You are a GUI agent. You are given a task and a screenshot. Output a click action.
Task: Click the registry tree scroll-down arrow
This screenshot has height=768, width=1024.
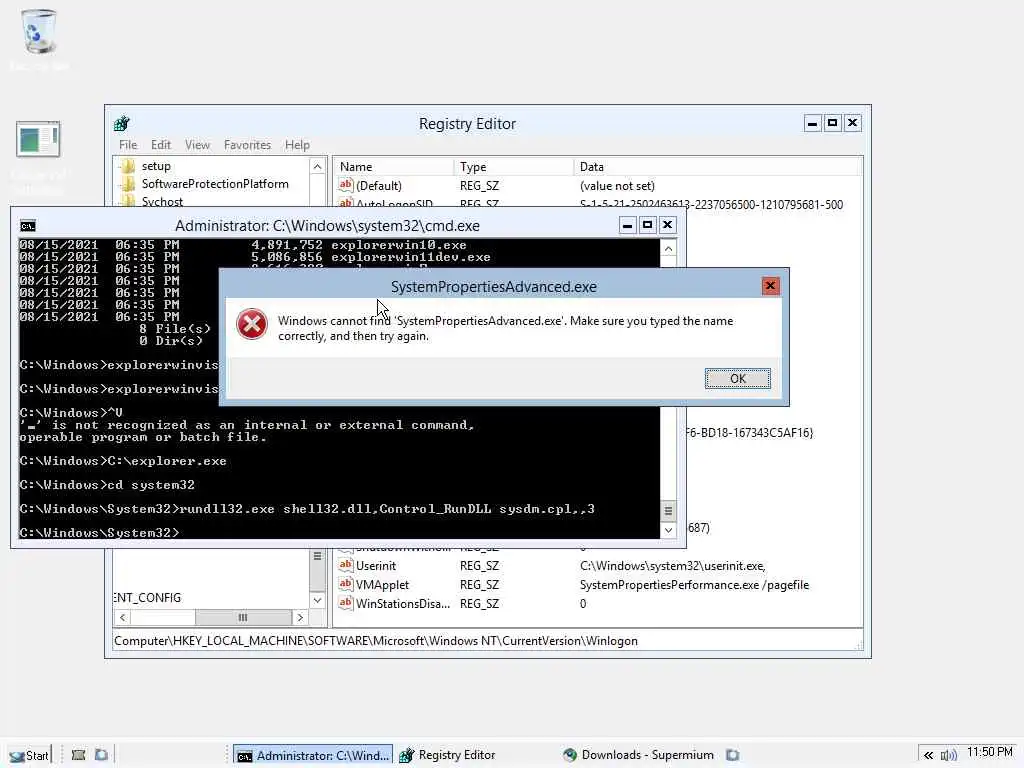click(317, 600)
